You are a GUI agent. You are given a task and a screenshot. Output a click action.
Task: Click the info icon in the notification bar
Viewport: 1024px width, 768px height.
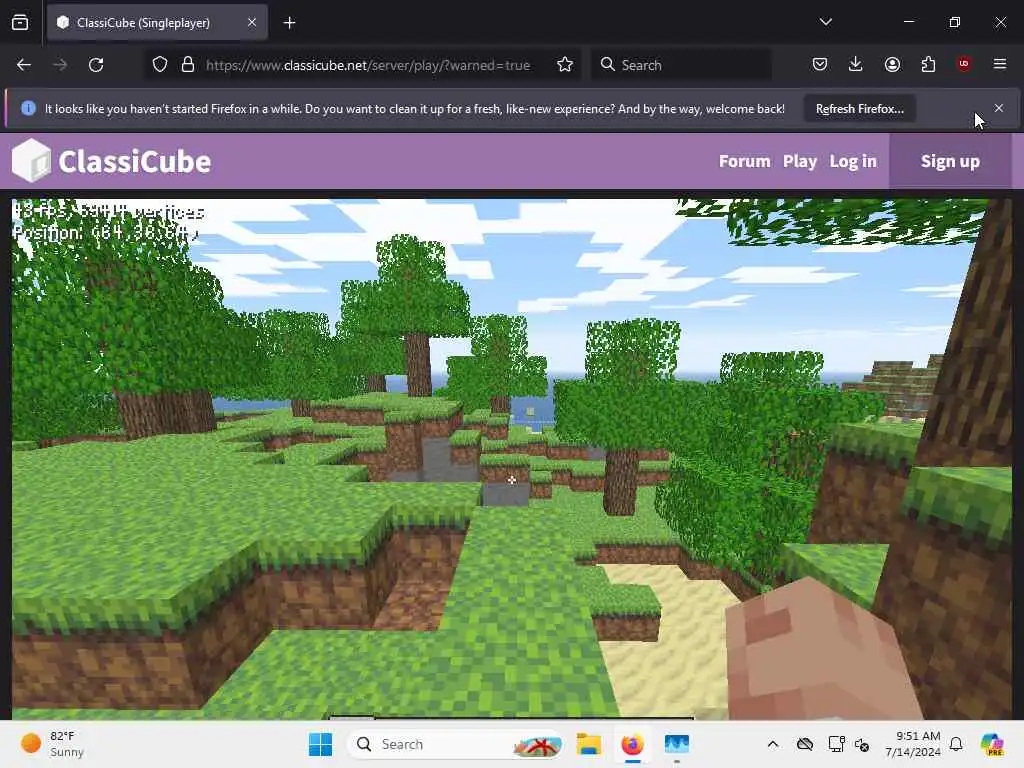tap(28, 108)
